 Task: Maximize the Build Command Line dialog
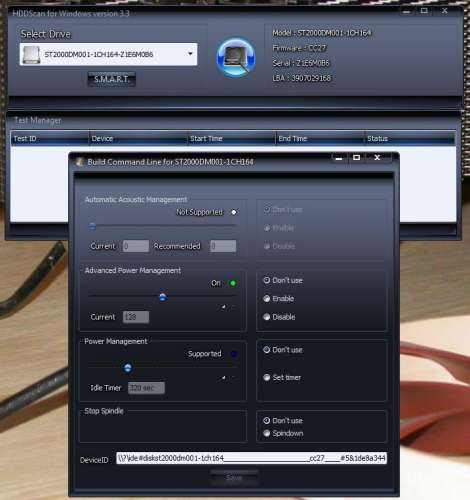point(357,158)
